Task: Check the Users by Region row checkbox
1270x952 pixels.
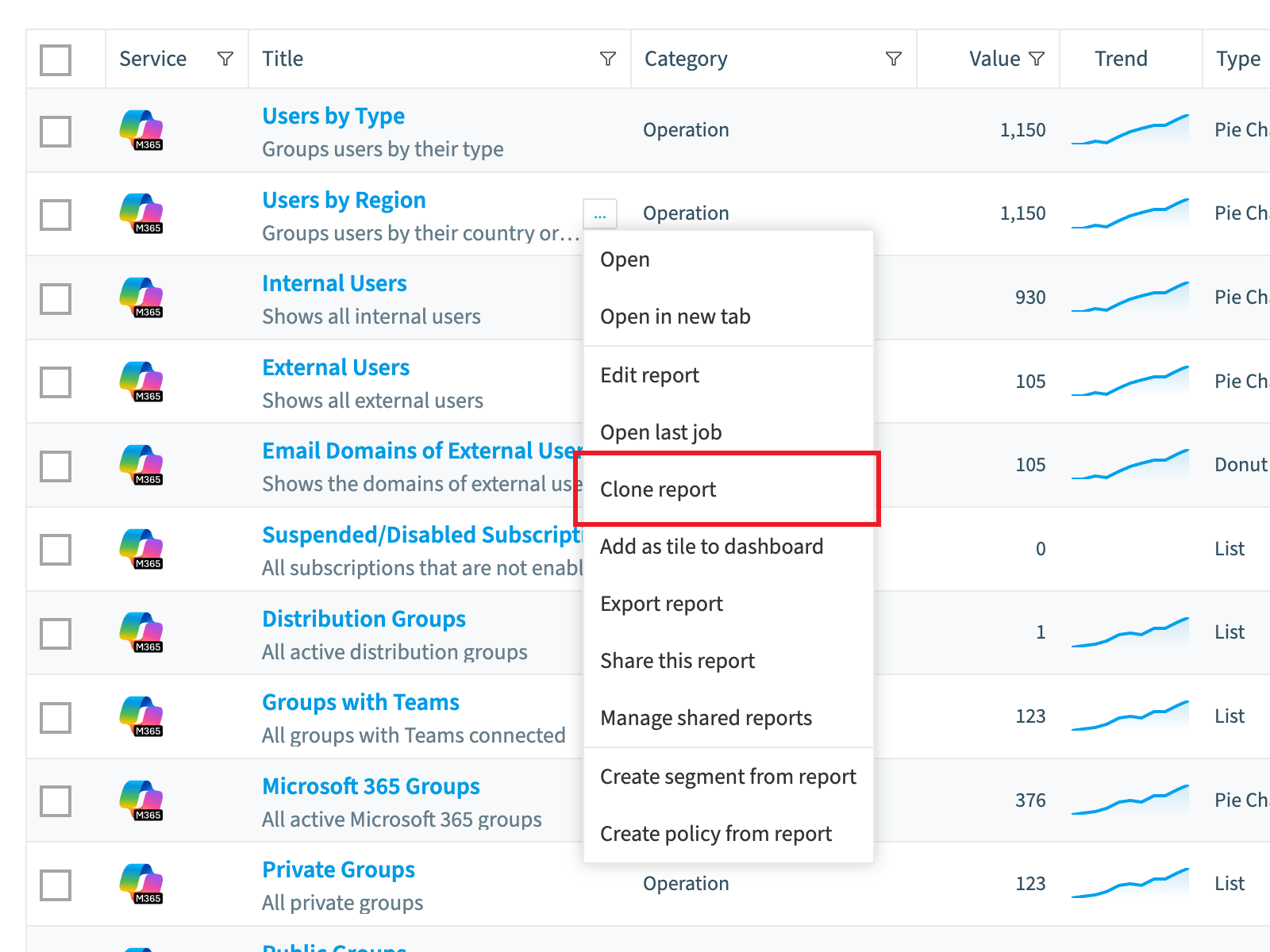Action: coord(56,214)
